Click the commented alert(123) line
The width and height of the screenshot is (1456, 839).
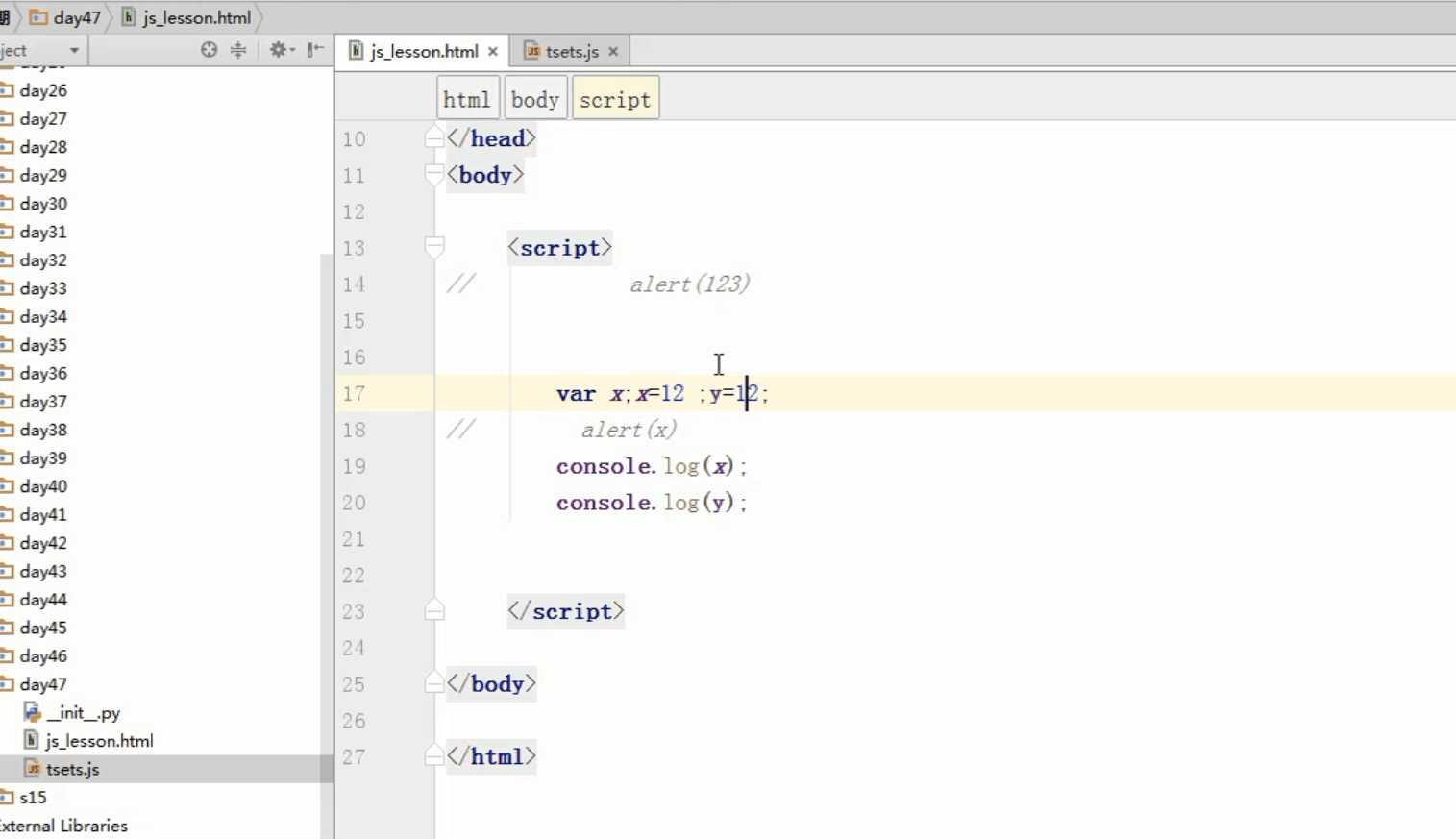[690, 284]
